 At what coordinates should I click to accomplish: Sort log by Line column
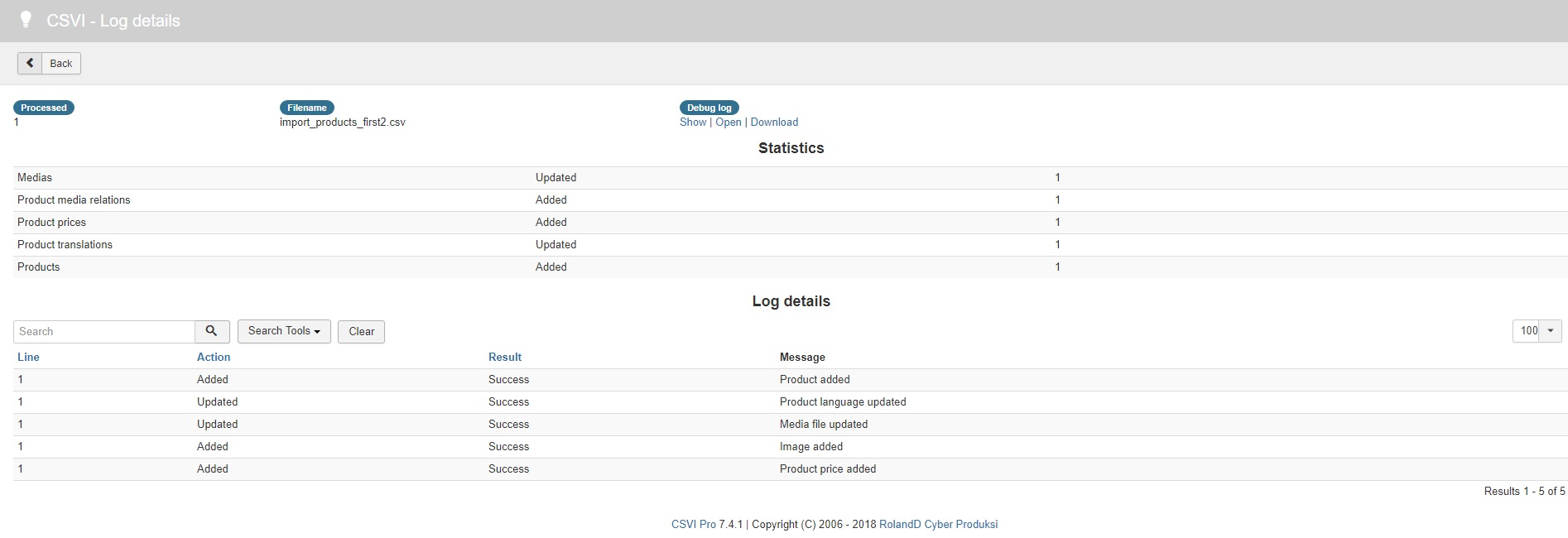point(28,357)
